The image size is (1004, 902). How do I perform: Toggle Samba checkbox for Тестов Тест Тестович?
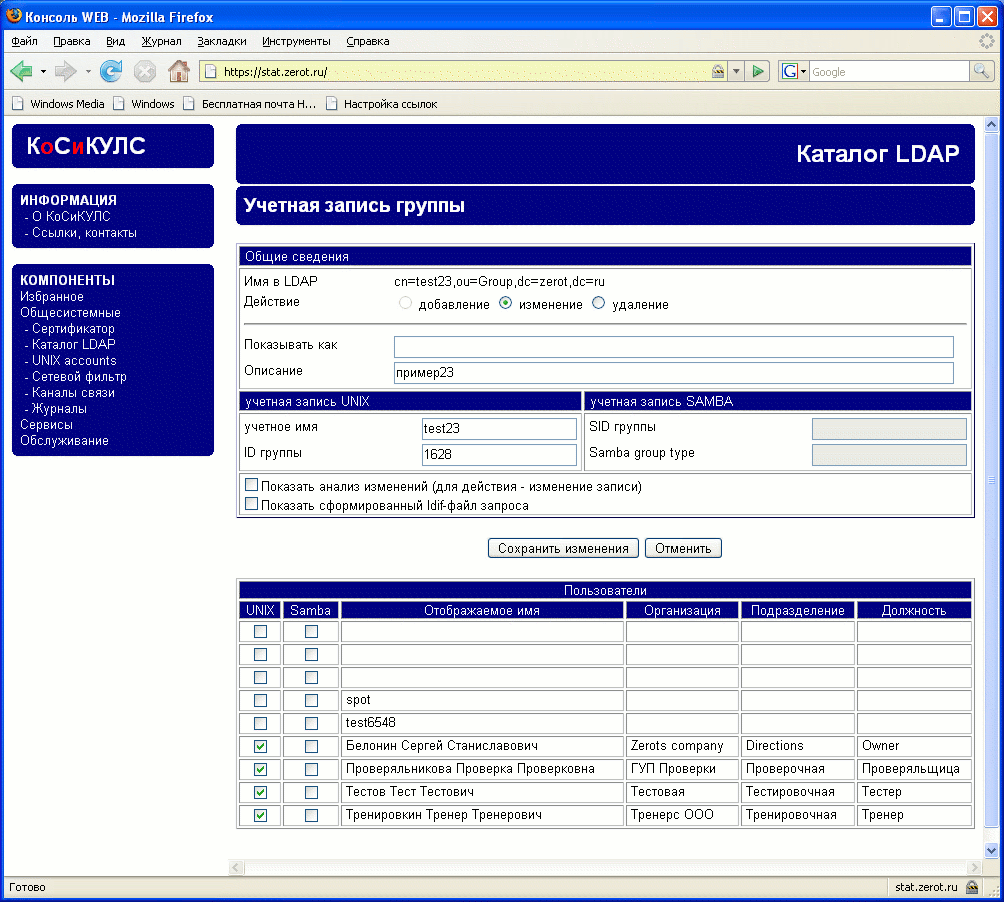point(311,792)
